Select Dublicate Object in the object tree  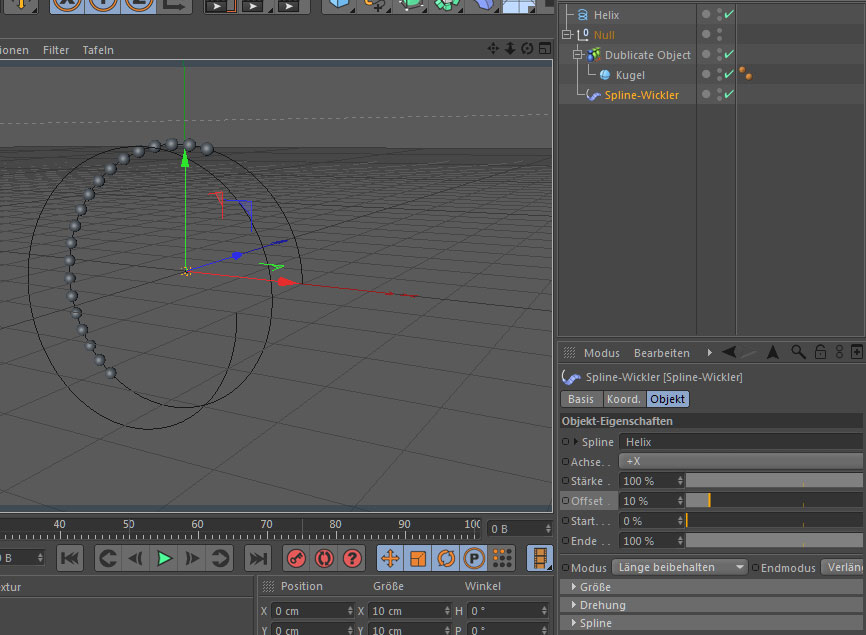(x=647, y=55)
